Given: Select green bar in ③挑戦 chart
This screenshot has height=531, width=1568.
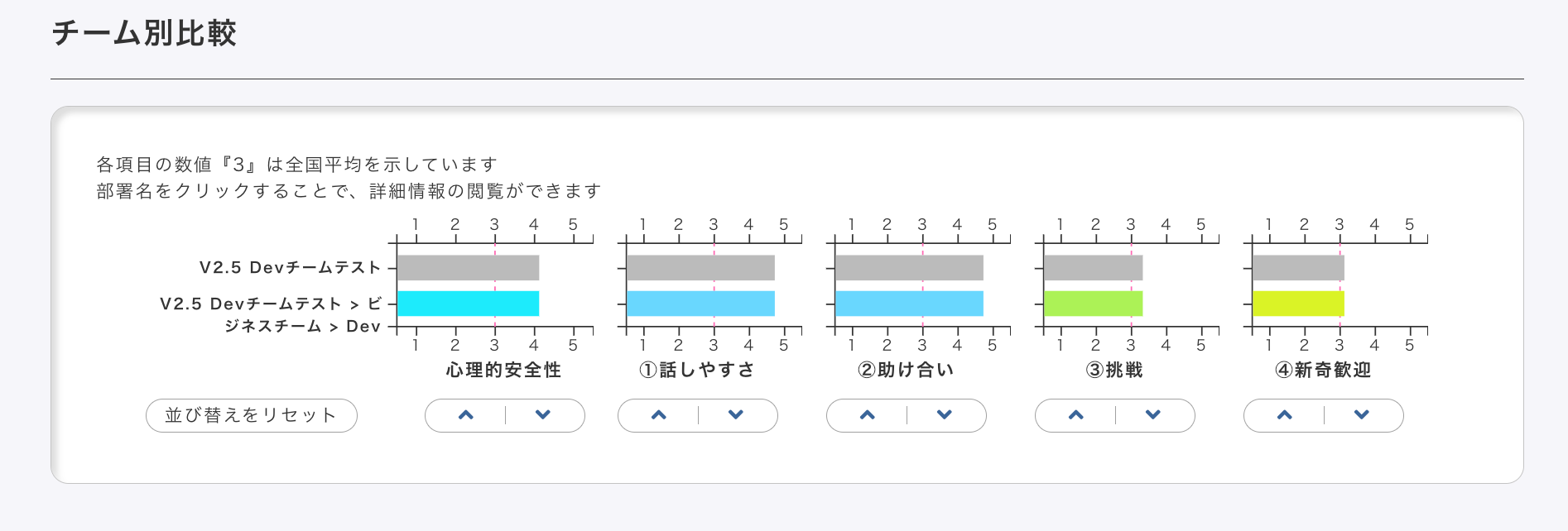Looking at the screenshot, I should (x=1093, y=304).
